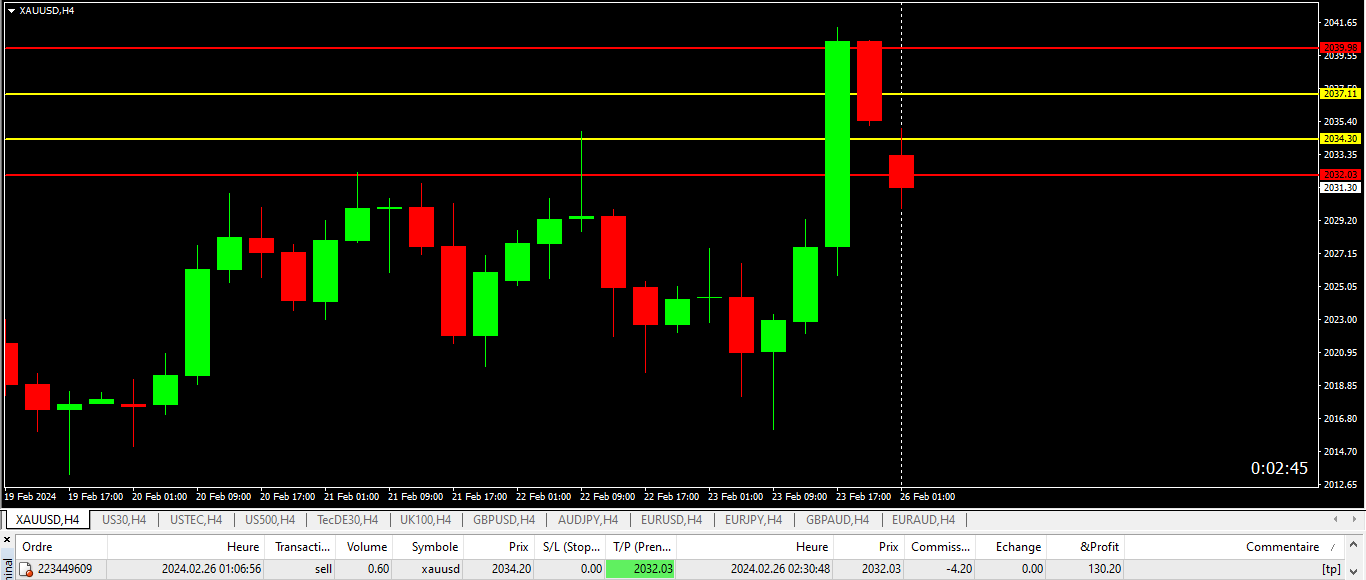Switch to the GBPAUD,H4 chart tab
The image size is (1366, 580).
pos(838,520)
